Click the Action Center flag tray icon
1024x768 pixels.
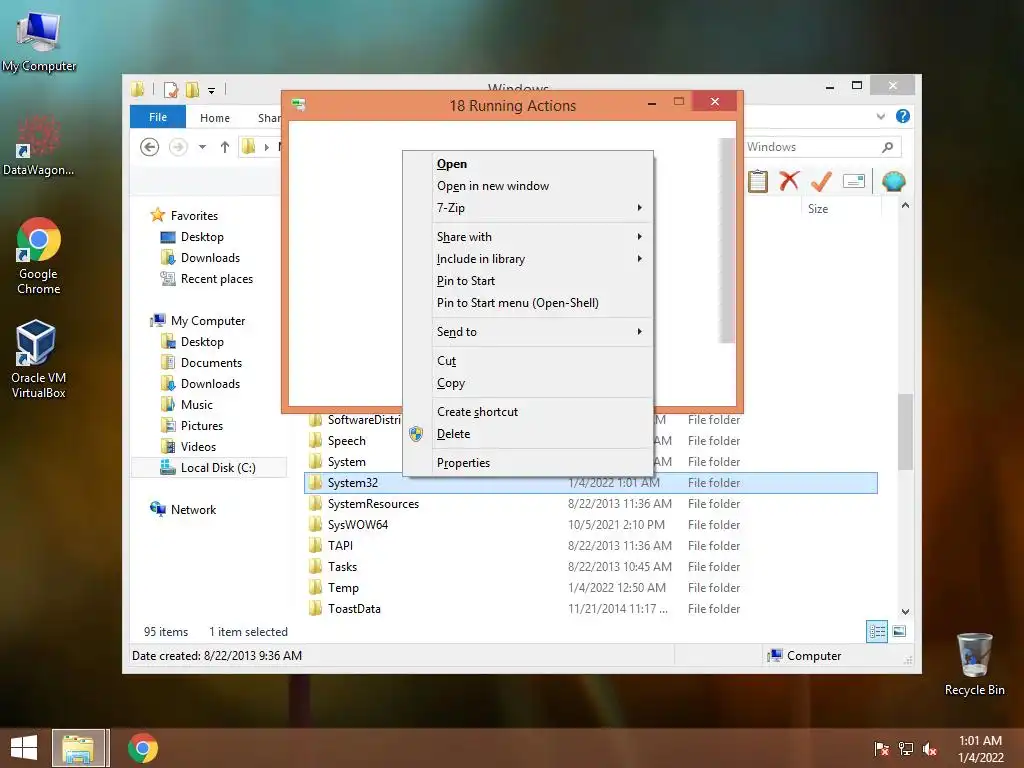(881, 748)
